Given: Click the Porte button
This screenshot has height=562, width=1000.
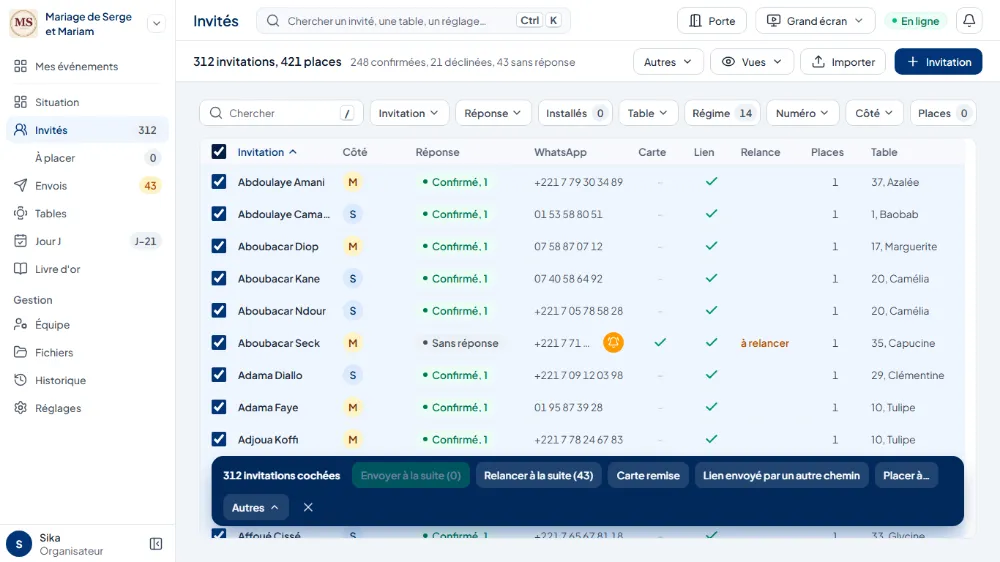Looking at the screenshot, I should (x=712, y=21).
